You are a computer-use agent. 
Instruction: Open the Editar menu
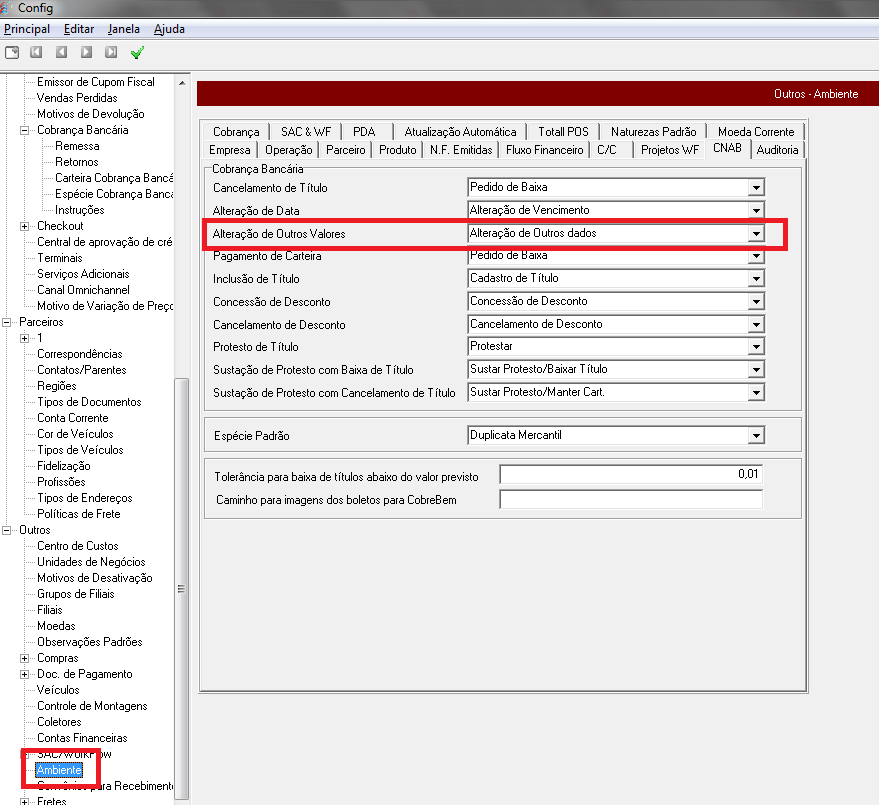pos(79,29)
